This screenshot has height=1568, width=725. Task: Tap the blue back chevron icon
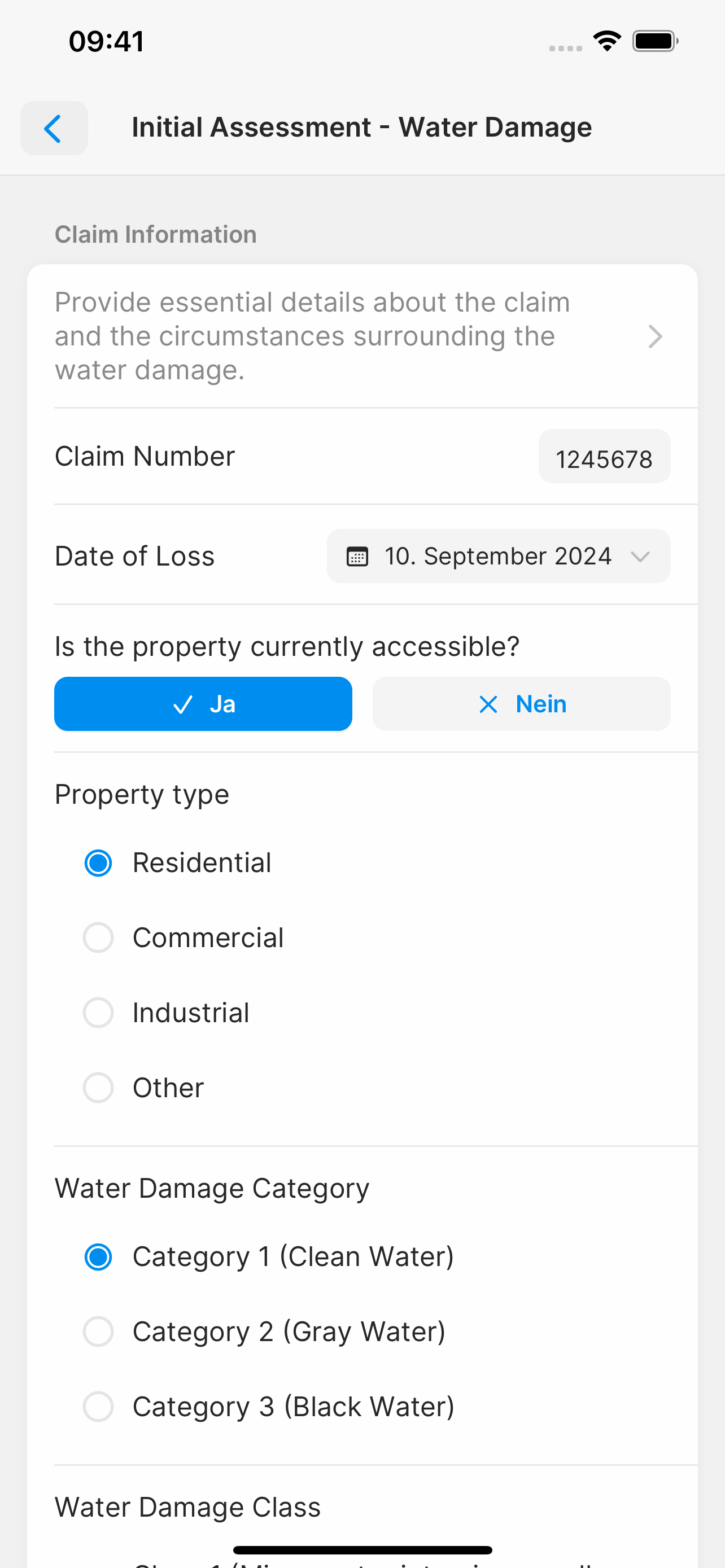(53, 129)
